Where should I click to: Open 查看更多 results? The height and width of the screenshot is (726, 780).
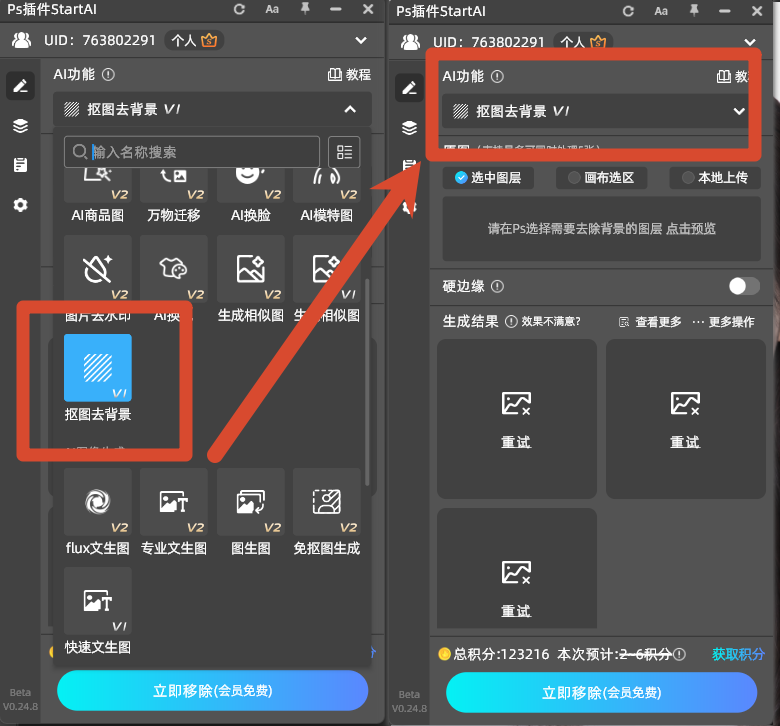[650, 322]
